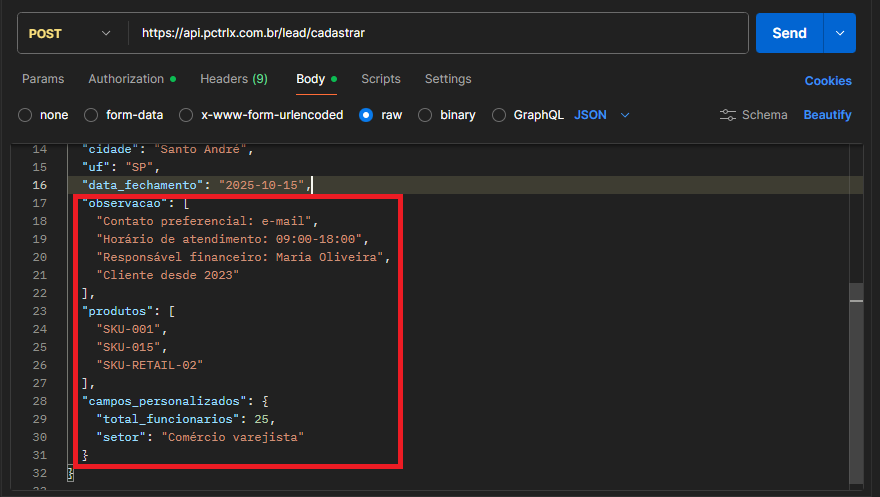
Task: Open the Scripts tab
Action: 380,79
